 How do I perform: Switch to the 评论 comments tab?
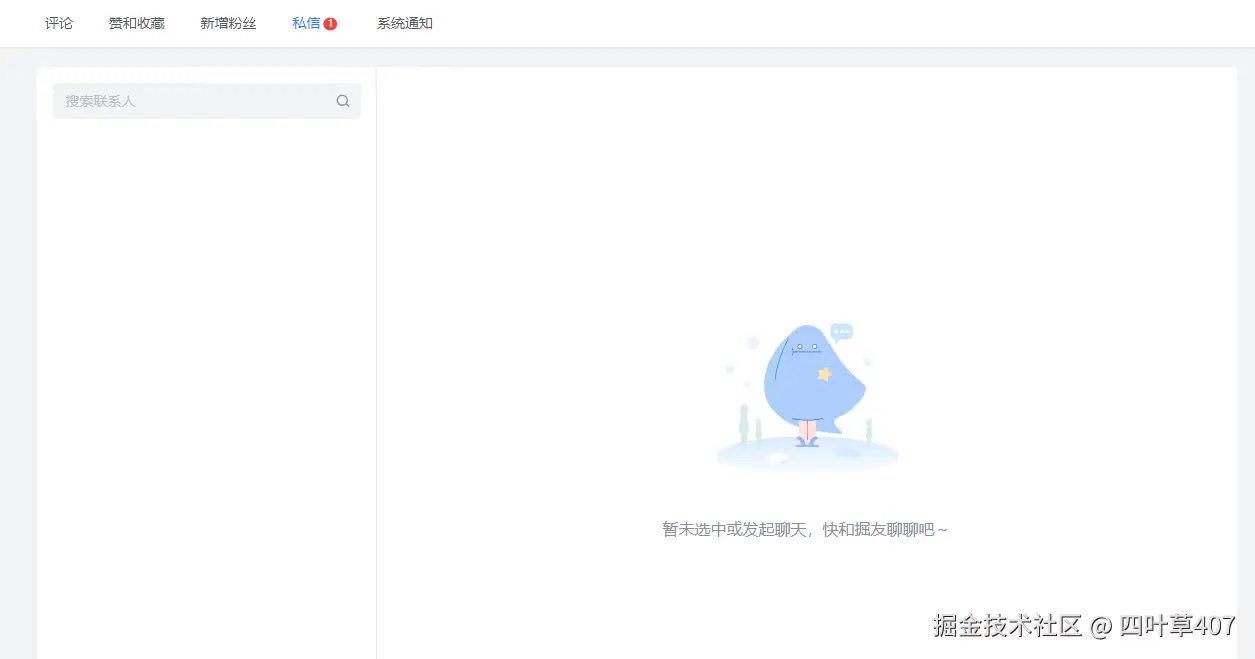(x=59, y=22)
